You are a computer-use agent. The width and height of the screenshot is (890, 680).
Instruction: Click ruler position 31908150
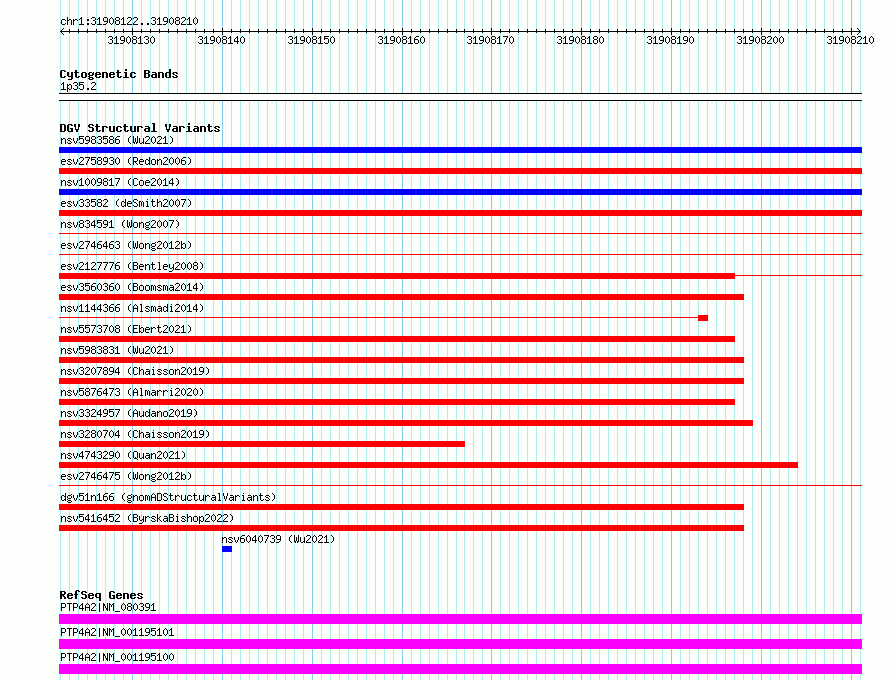click(311, 40)
